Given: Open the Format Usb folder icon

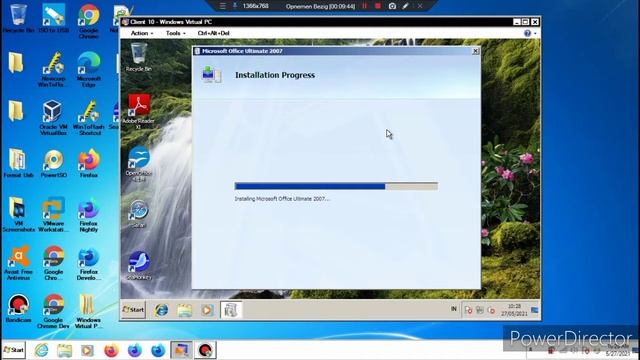Looking at the screenshot, I should (x=18, y=163).
